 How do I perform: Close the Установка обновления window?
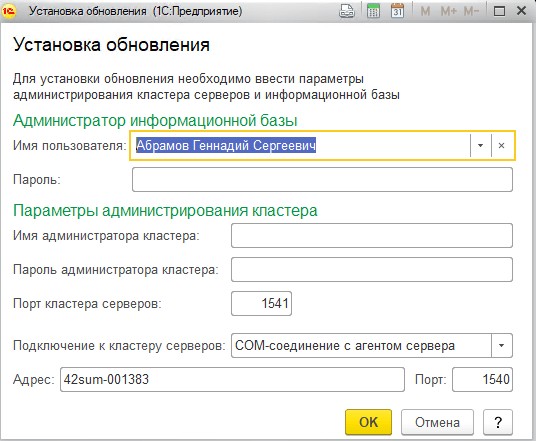(x=521, y=11)
